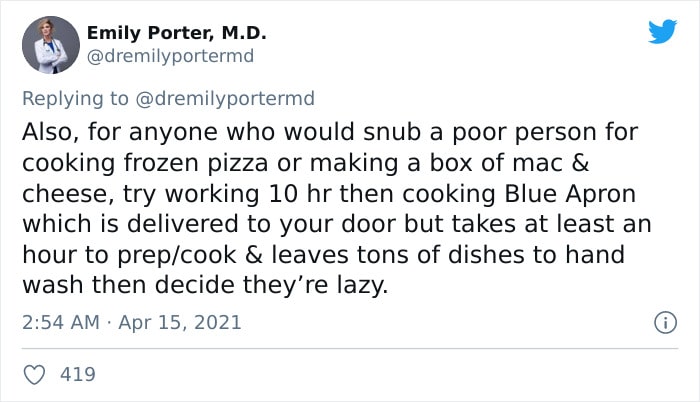Visit the @dremilyportermd handle under the name

point(170,56)
